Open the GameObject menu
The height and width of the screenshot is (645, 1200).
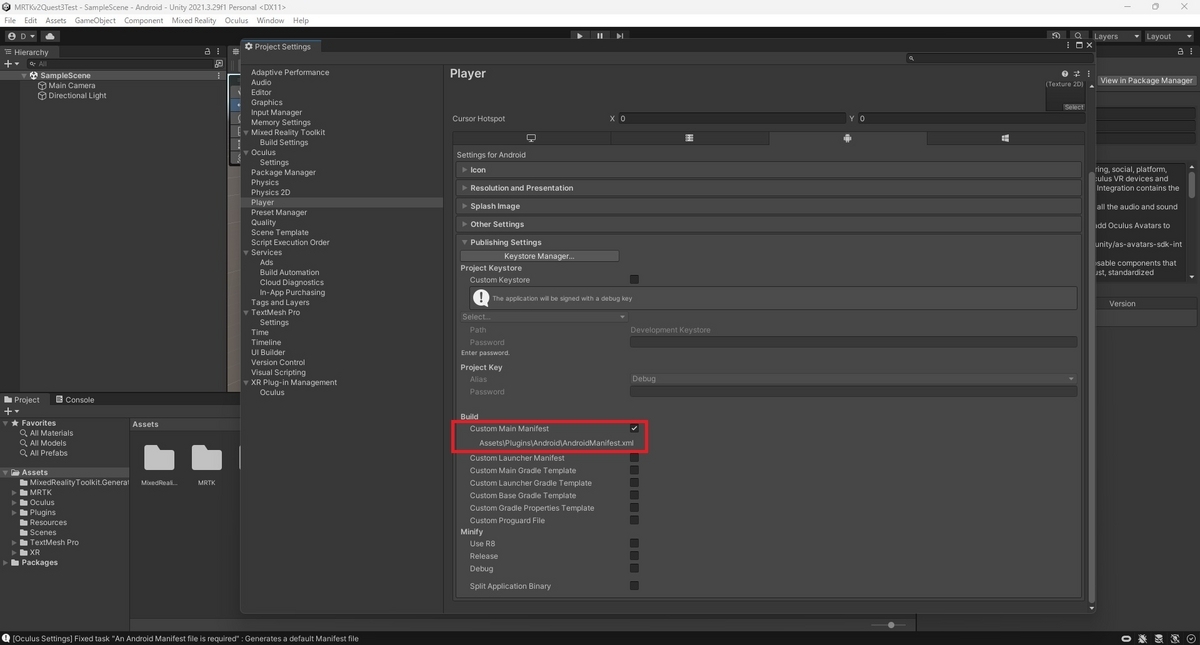(95, 20)
